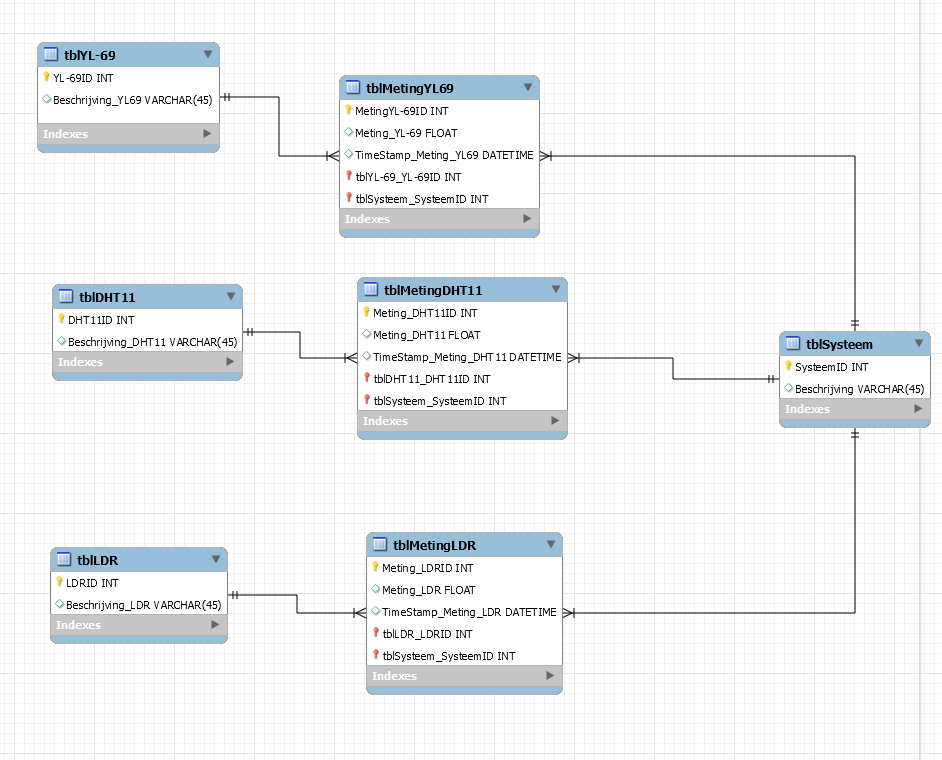Select the tblMetingYL69 table title

[x=410, y=88]
